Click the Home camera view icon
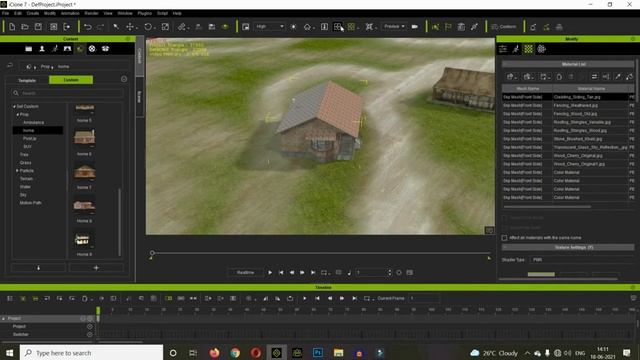Viewport: 640px width, 360px height. coord(307,27)
